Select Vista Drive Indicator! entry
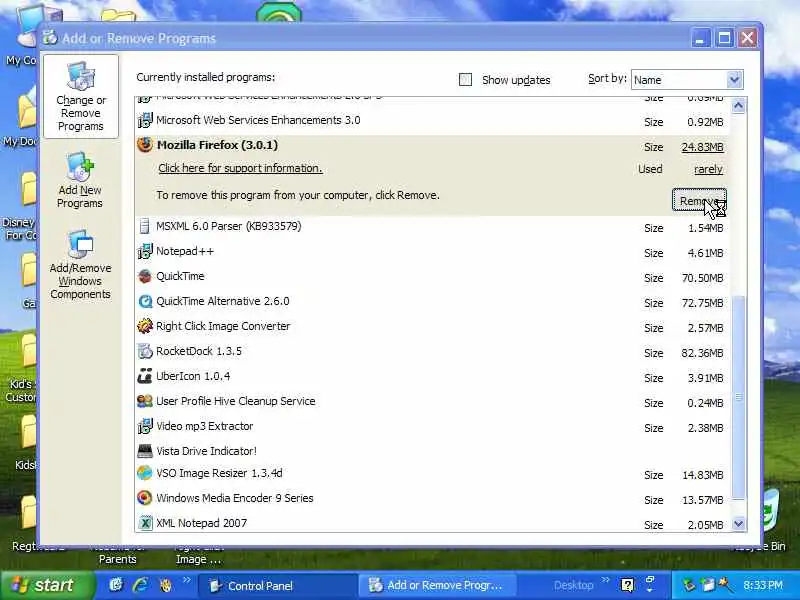800x600 pixels. pyautogui.click(x=432, y=451)
